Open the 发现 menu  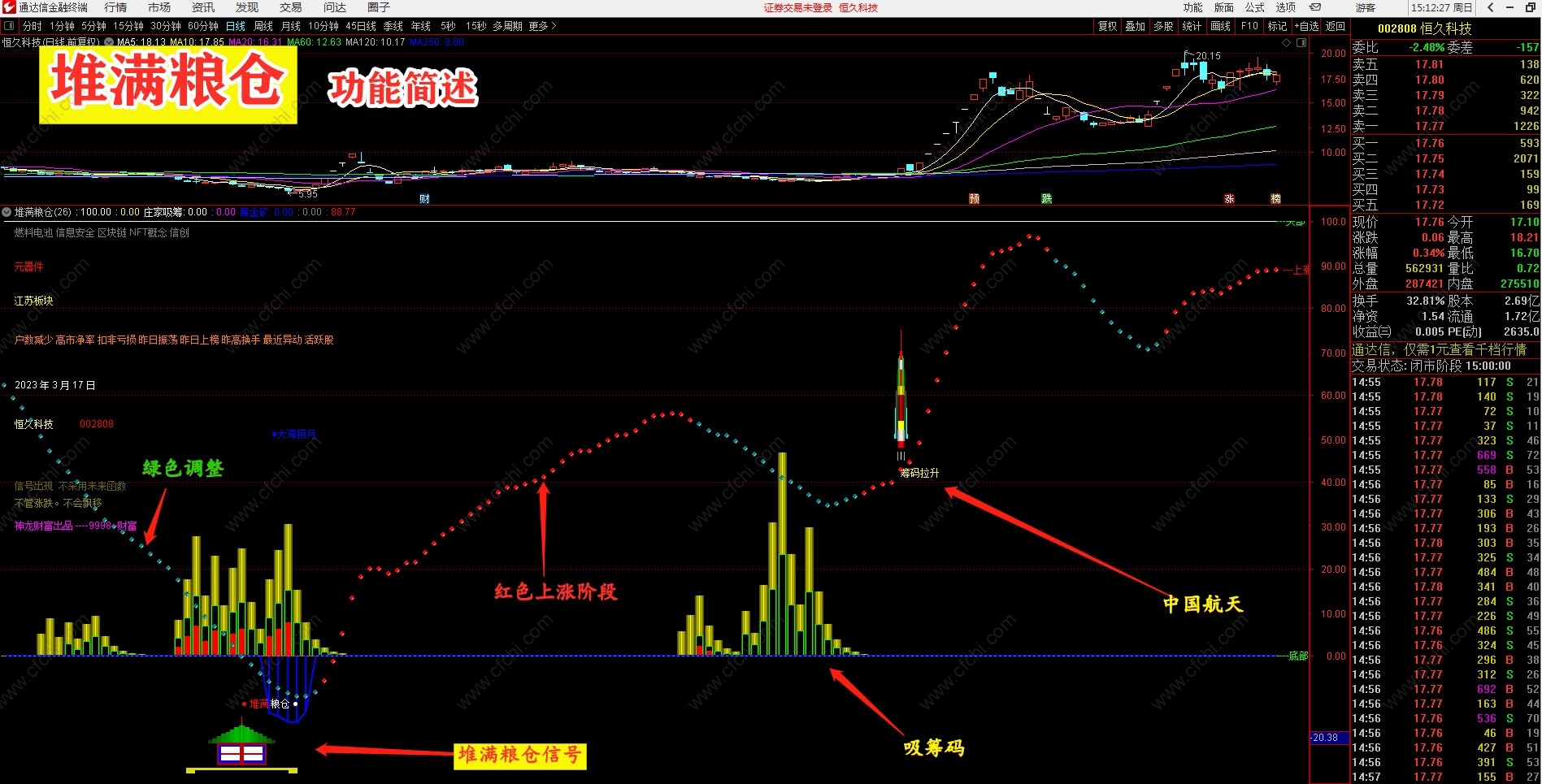tap(247, 7)
